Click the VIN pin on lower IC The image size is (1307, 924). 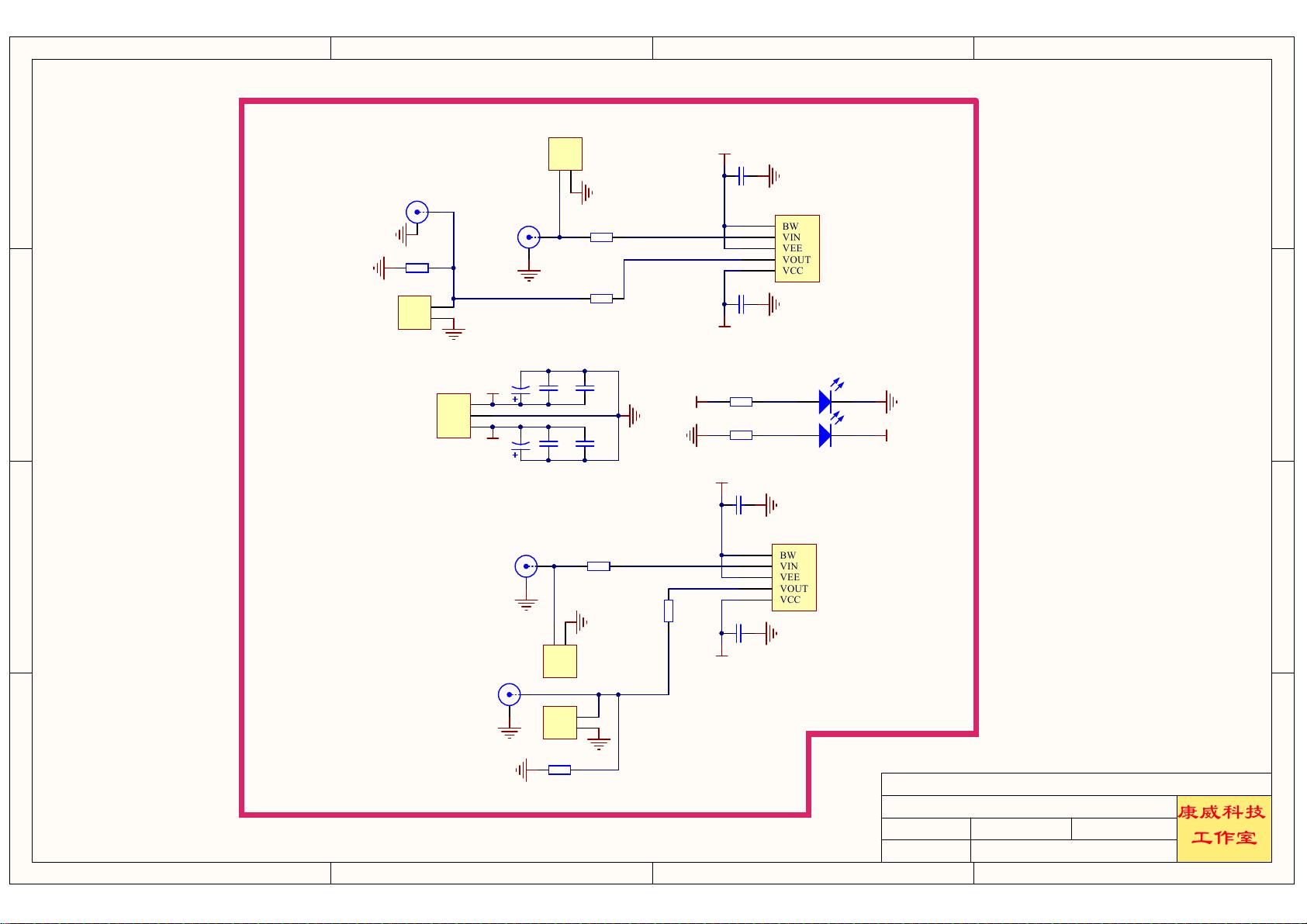[x=789, y=566]
